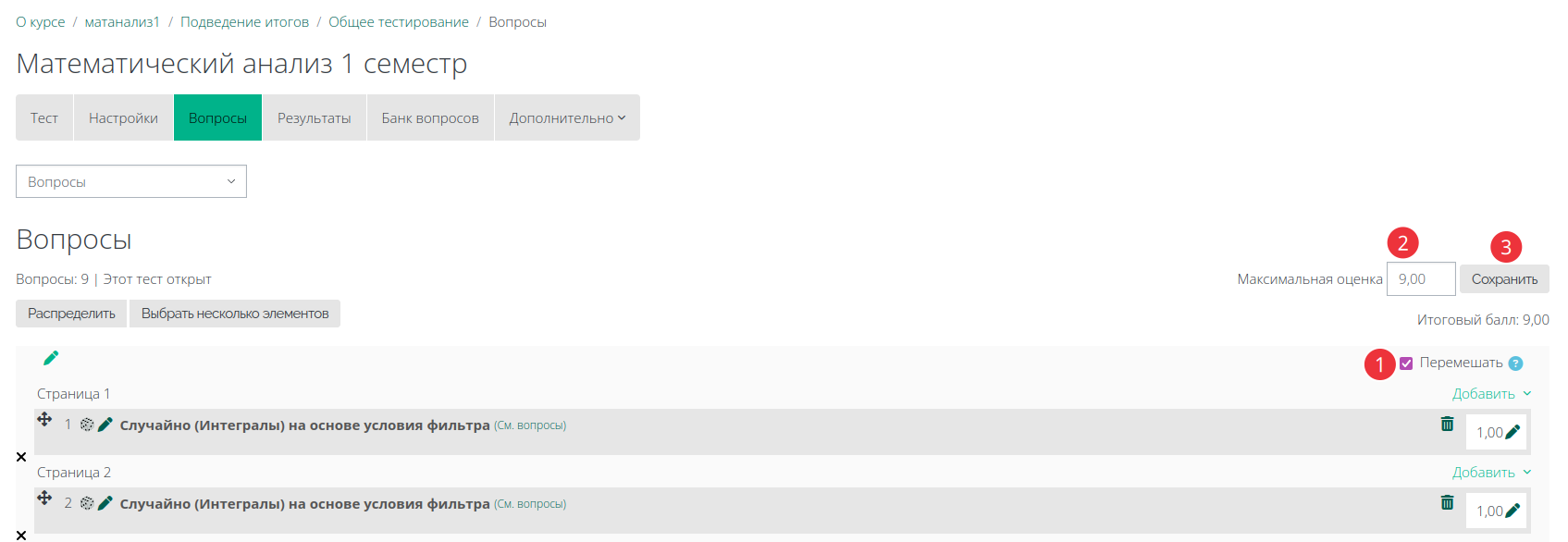
Task: Click the Выбрать несколько элементов button
Action: point(235,314)
